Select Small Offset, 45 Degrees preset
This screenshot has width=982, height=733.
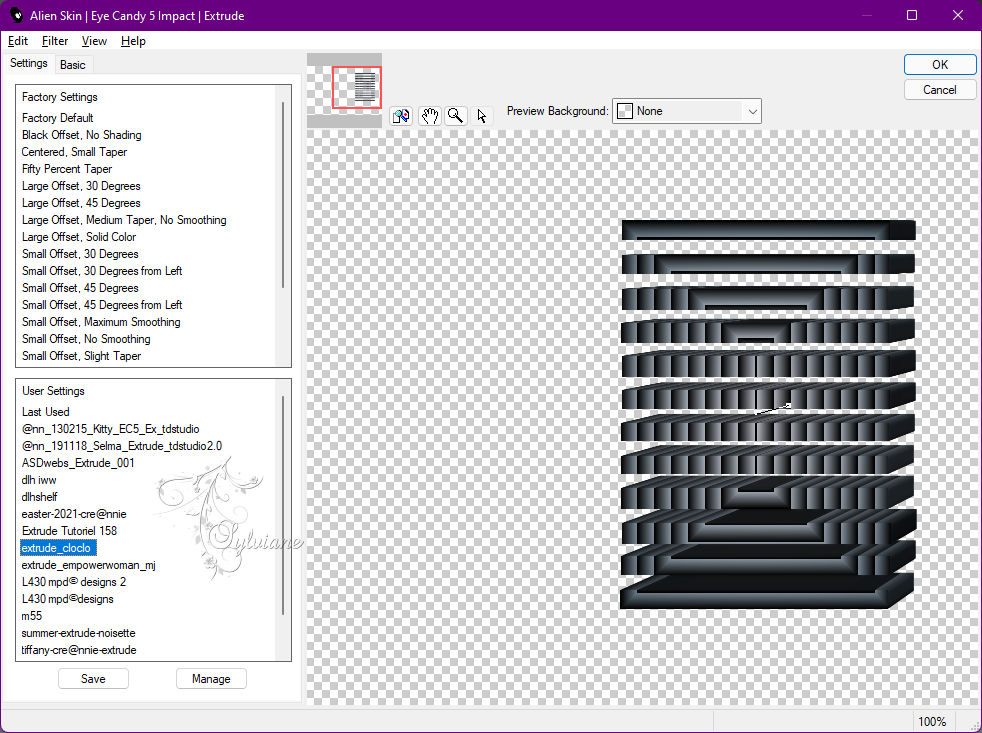80,288
